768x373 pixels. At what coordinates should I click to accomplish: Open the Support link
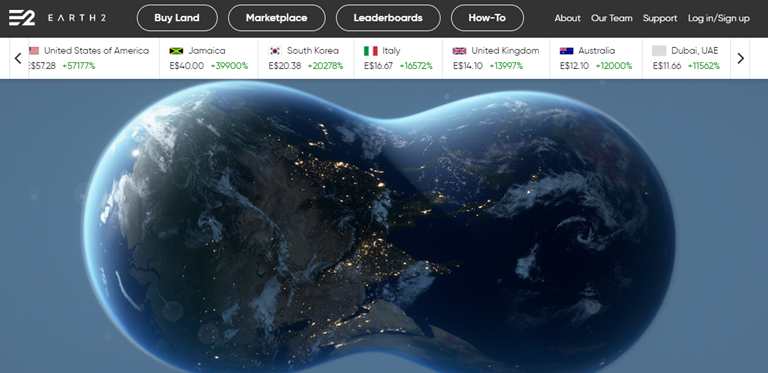[660, 18]
